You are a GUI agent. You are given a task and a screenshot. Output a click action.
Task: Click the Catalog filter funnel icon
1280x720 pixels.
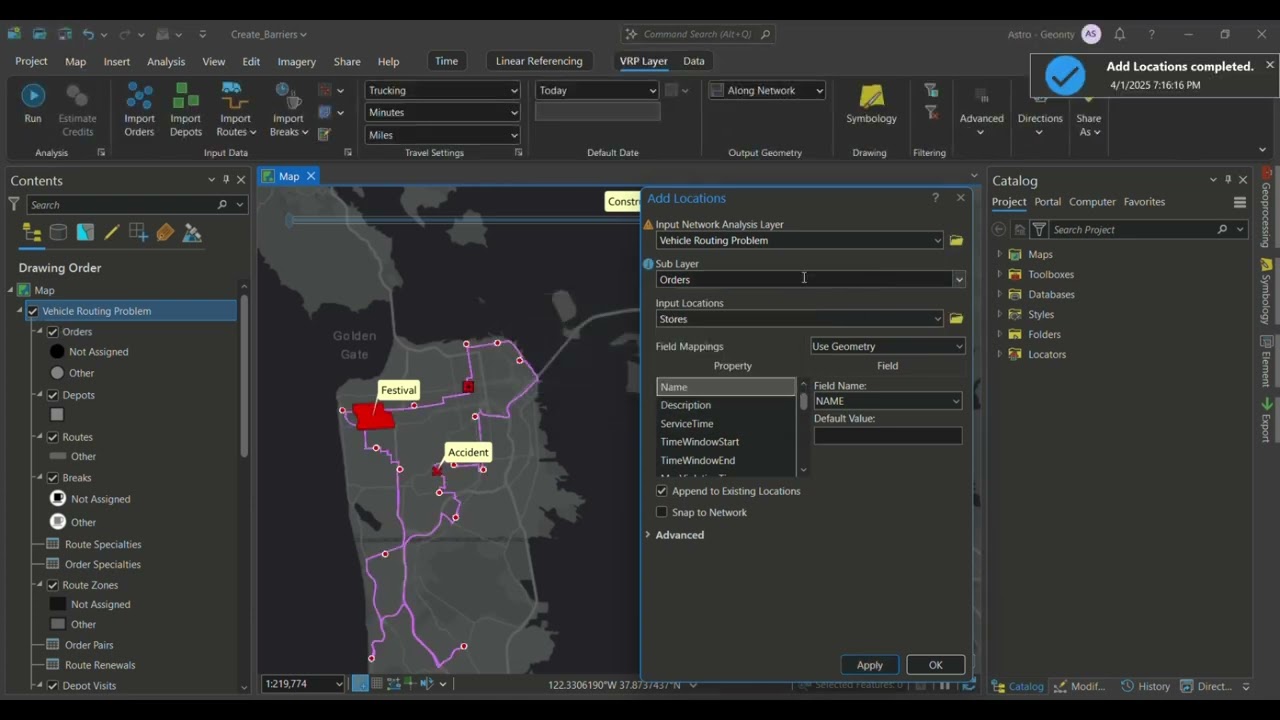(1039, 229)
